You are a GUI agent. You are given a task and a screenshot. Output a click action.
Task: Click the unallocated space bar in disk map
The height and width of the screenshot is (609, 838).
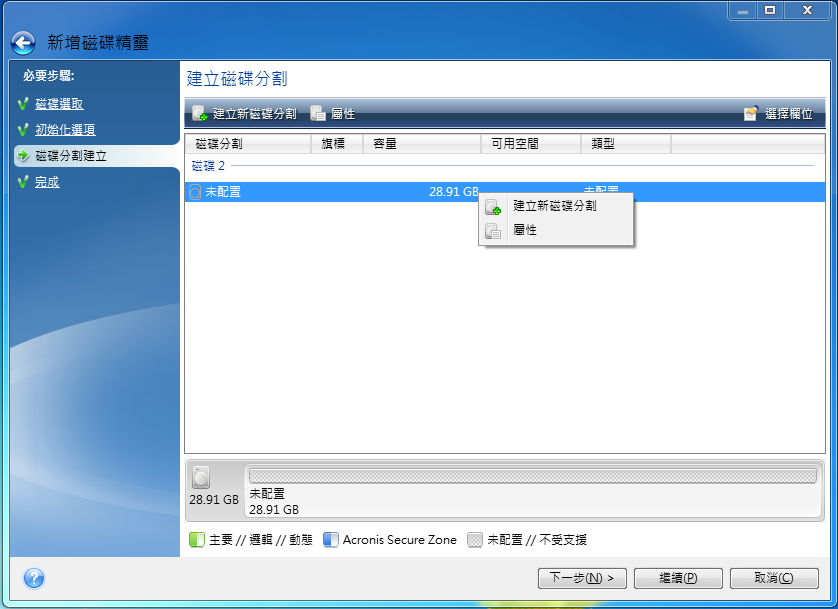click(533, 475)
